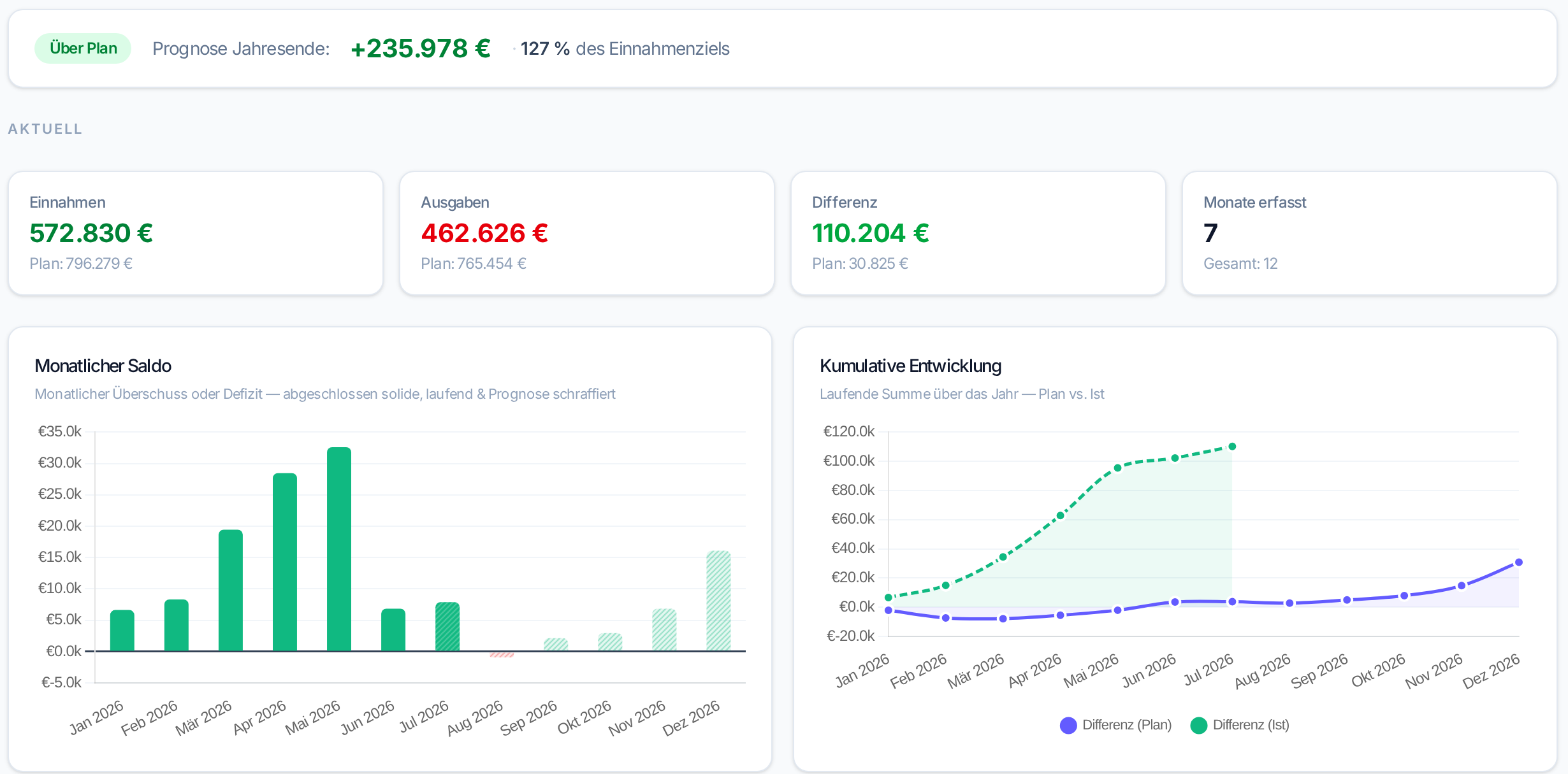This screenshot has width=1568, height=774.
Task: Click the green Ist data point for Feb 2026
Action: pyautogui.click(x=946, y=585)
